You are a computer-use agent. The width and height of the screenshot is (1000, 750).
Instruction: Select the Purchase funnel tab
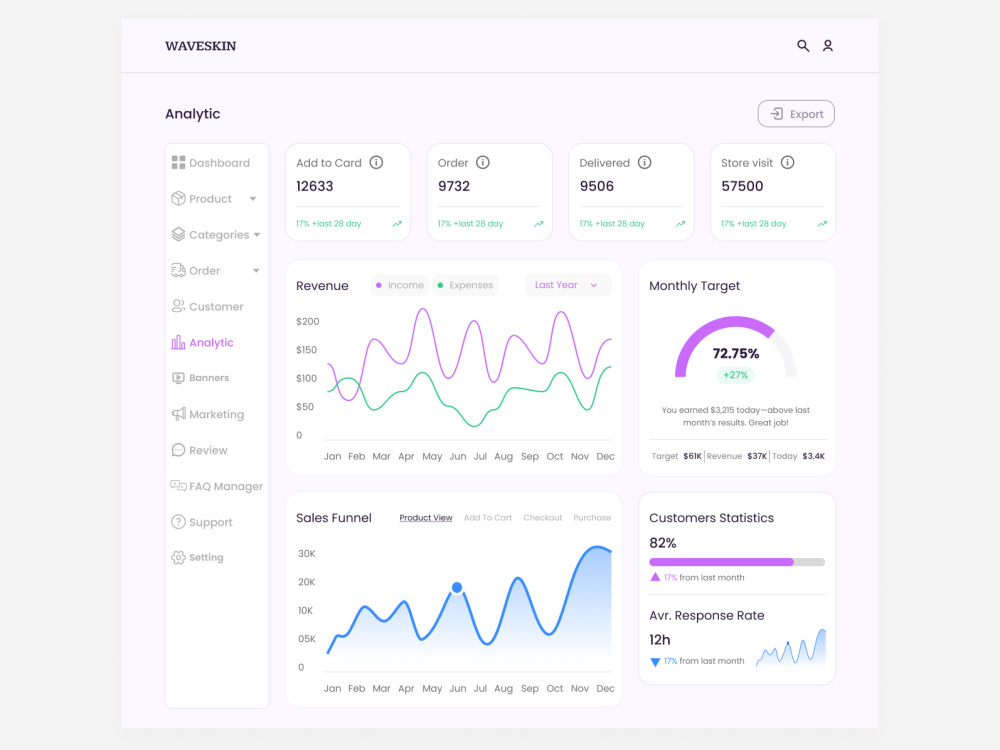[592, 518]
